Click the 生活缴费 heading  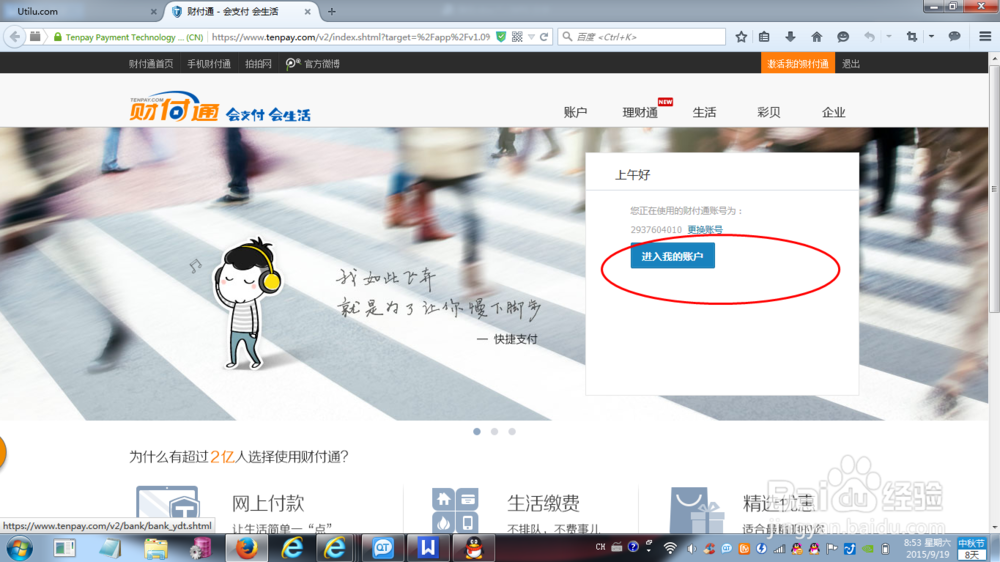[543, 503]
